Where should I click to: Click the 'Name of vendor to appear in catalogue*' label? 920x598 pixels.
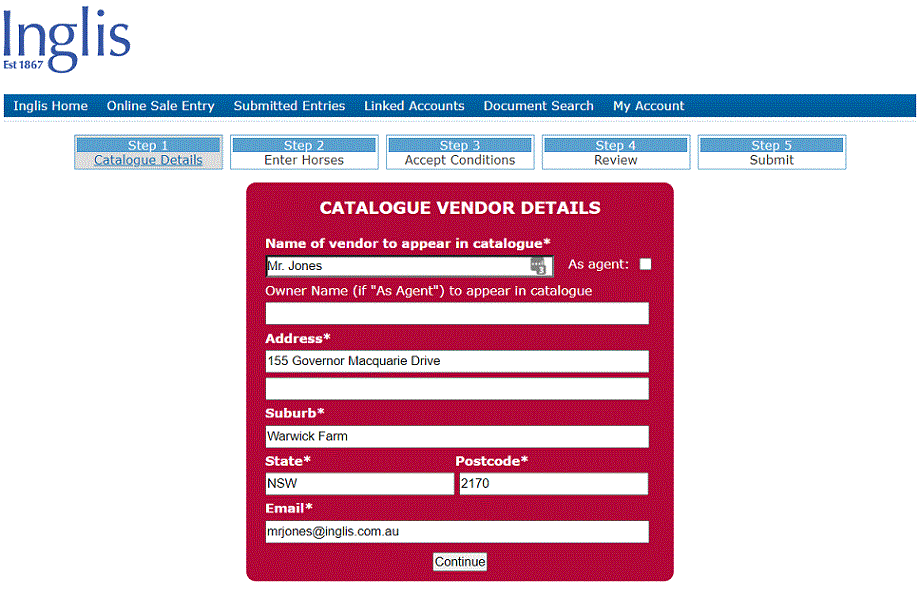(408, 243)
